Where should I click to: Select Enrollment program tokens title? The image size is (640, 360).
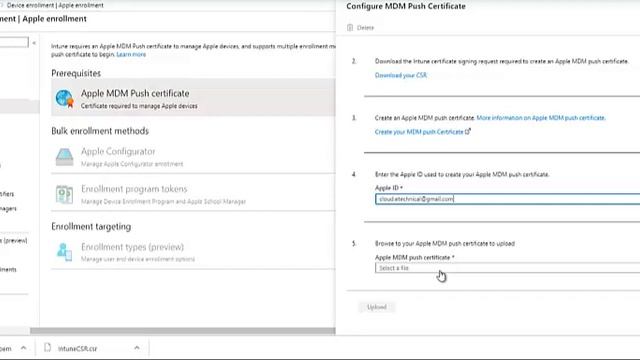(x=134, y=189)
